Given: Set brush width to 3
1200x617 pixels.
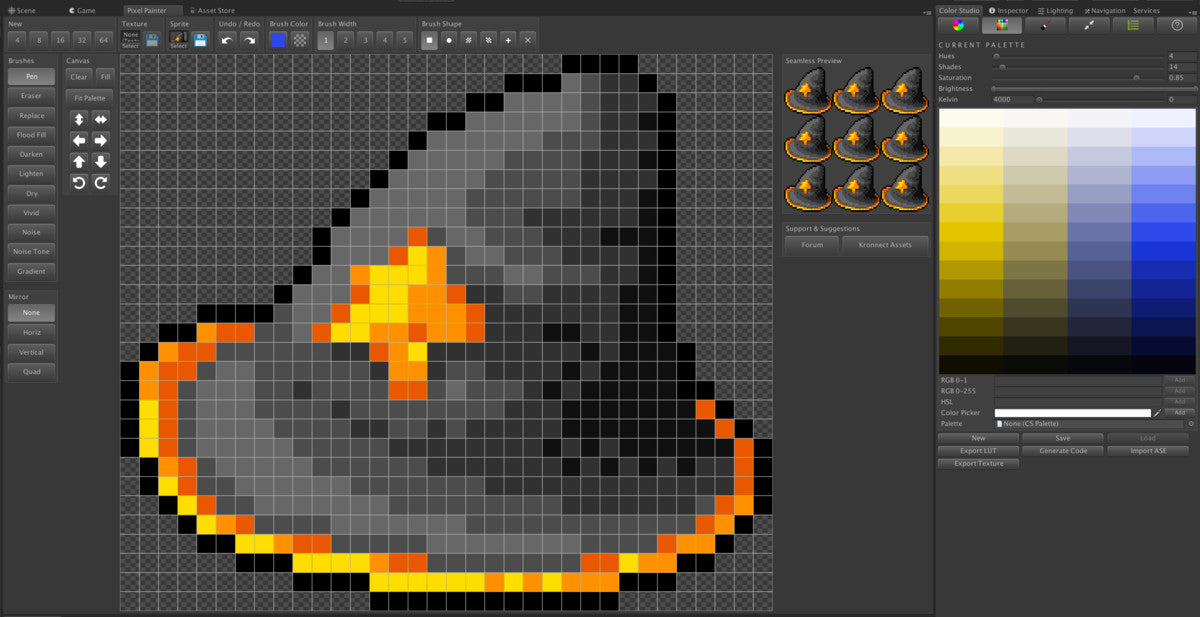Looking at the screenshot, I should pyautogui.click(x=365, y=40).
